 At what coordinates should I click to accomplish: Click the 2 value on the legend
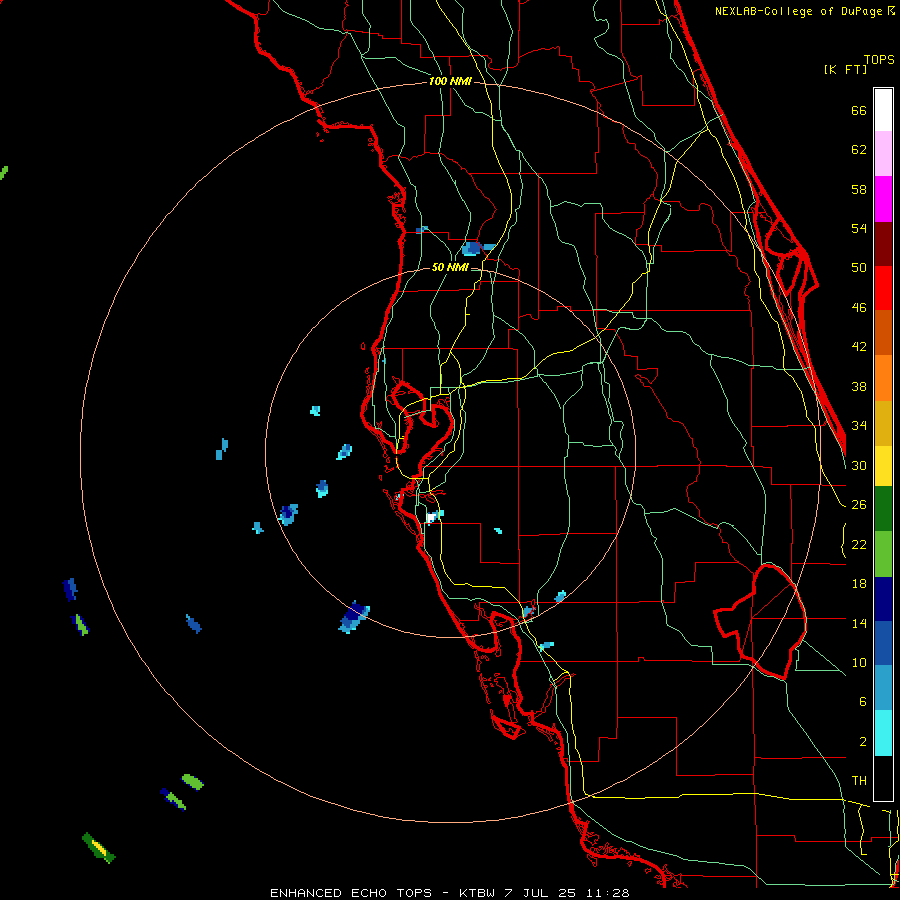click(x=863, y=742)
